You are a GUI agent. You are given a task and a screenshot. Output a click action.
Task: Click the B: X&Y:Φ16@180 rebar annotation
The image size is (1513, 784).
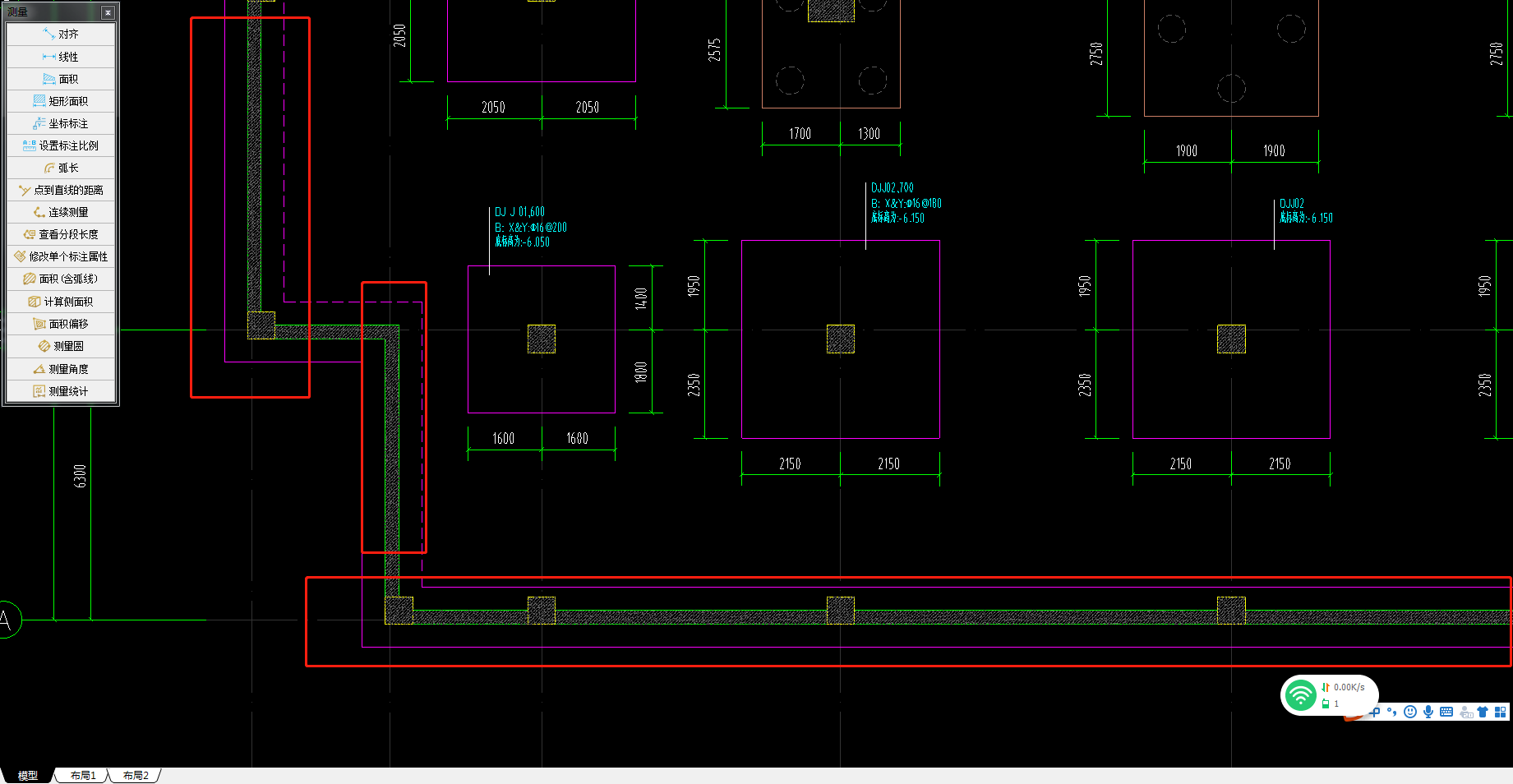click(x=906, y=203)
